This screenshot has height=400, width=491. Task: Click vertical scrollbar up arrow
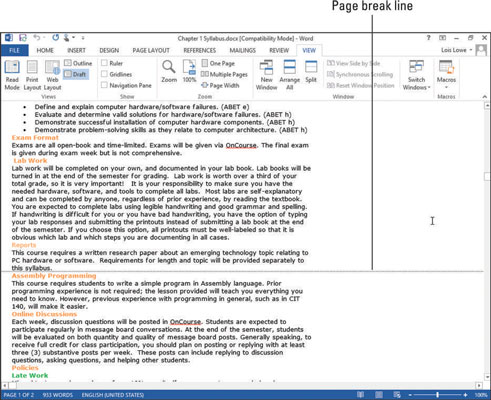click(x=487, y=105)
